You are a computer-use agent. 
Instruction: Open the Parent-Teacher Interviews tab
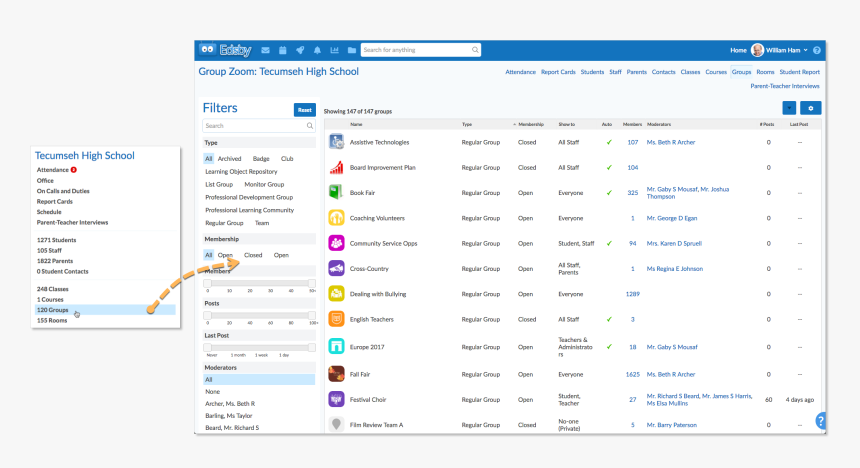[x=785, y=86]
